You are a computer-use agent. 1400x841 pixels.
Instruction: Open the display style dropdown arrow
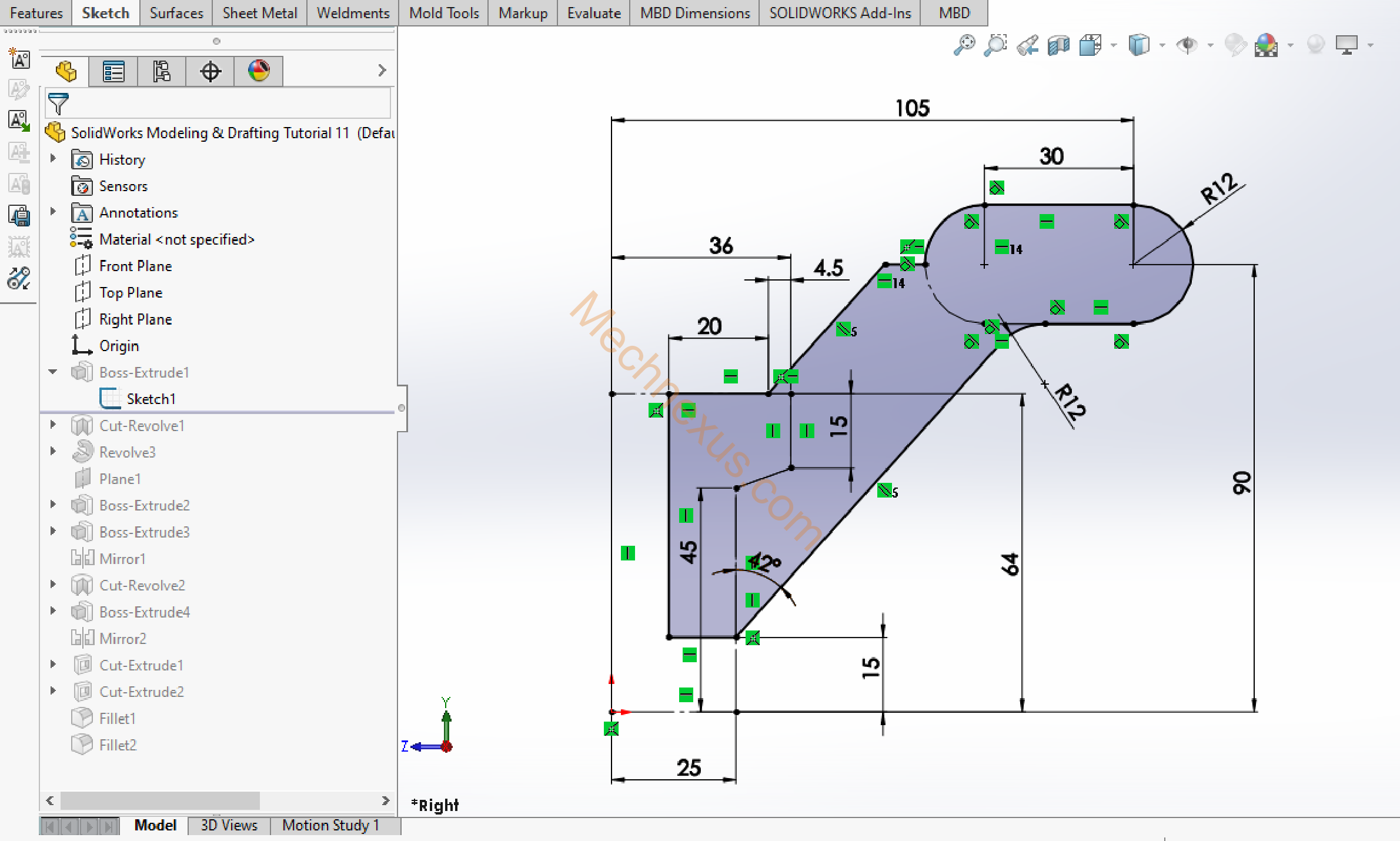tap(1162, 45)
